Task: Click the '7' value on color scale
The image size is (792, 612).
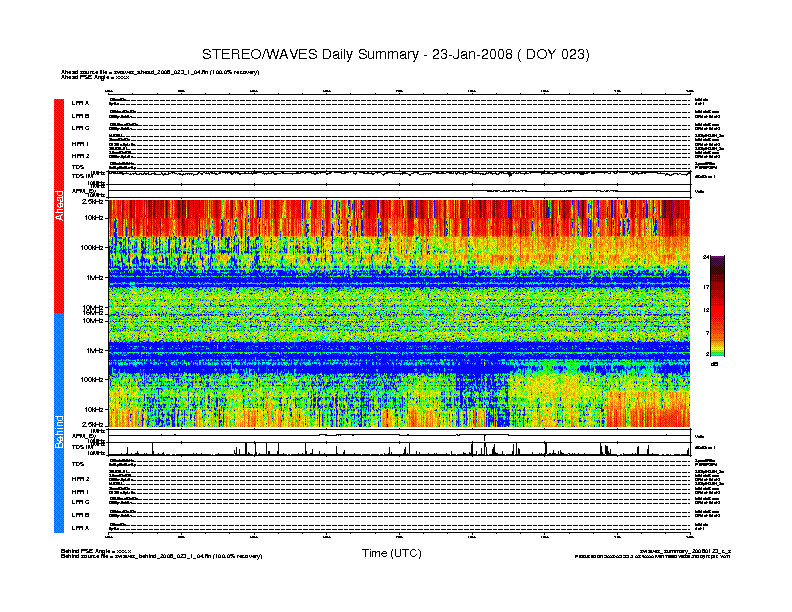Action: click(707, 333)
